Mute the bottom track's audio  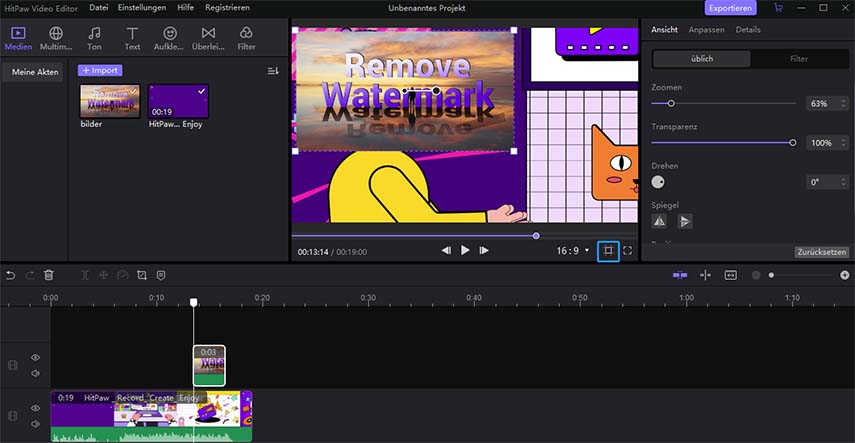(x=35, y=423)
